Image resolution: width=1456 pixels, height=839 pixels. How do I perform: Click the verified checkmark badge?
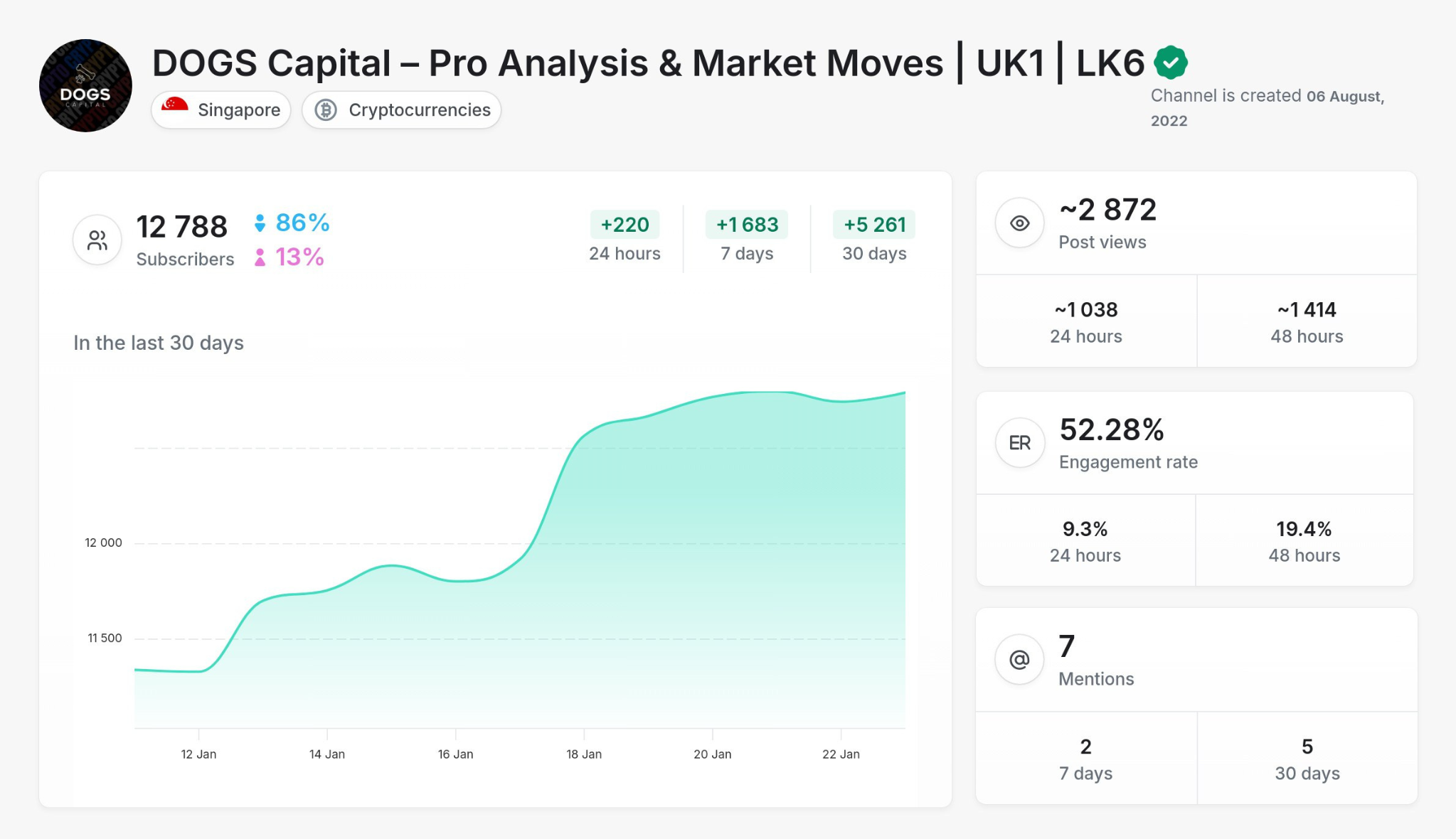[x=1170, y=62]
